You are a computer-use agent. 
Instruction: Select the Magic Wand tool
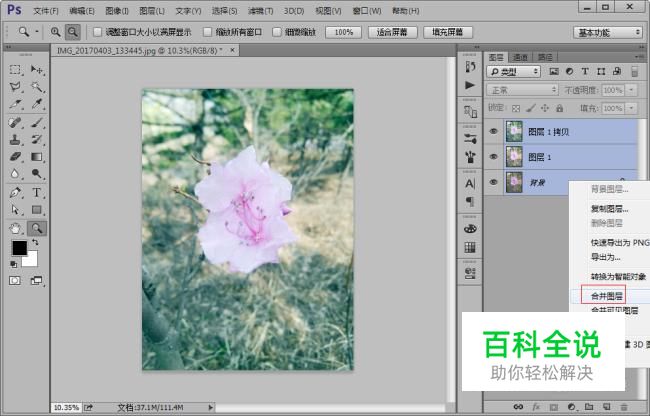[x=37, y=87]
